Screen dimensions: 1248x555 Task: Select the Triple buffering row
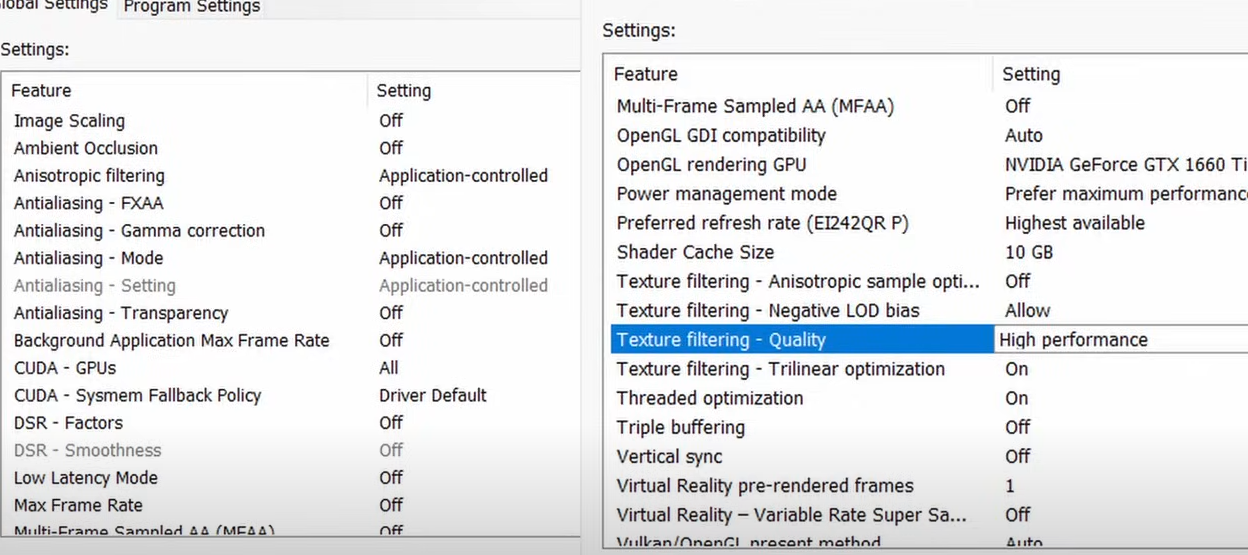click(680, 428)
